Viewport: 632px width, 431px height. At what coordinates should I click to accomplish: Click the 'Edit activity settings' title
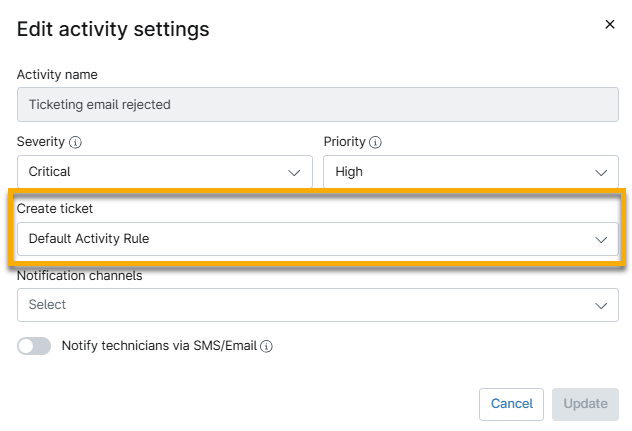[113, 29]
